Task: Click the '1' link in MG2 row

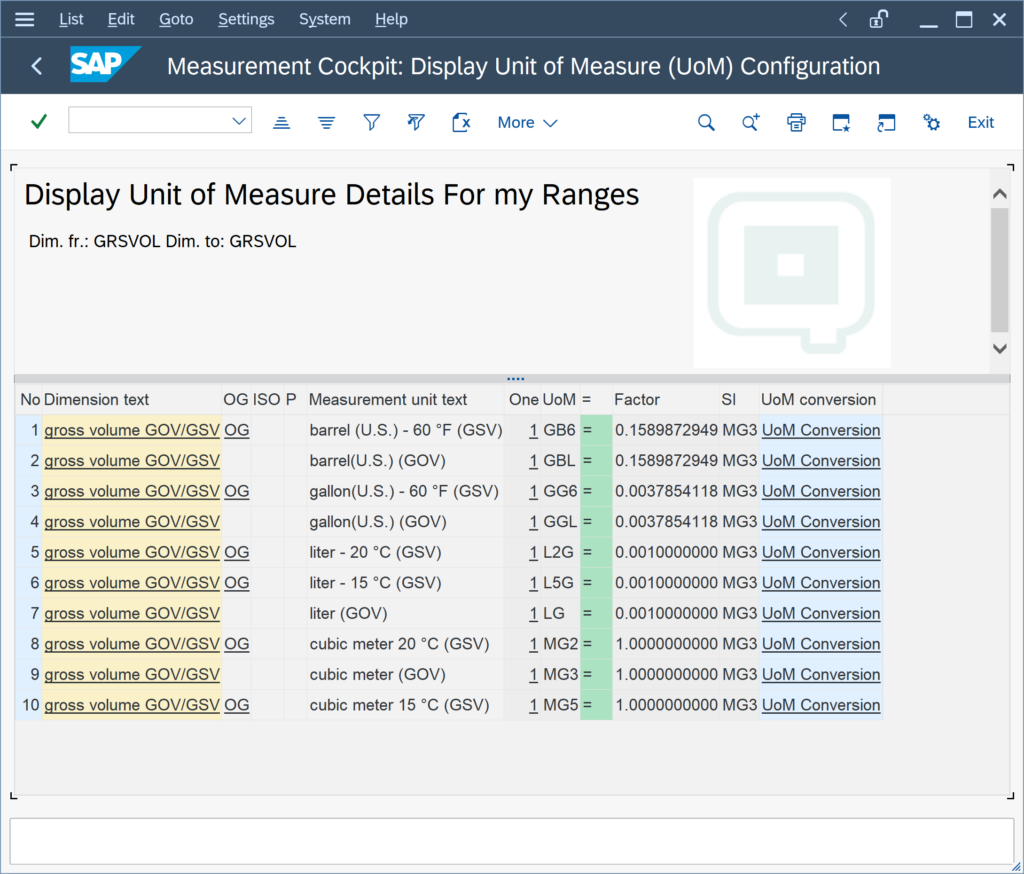Action: 534,643
